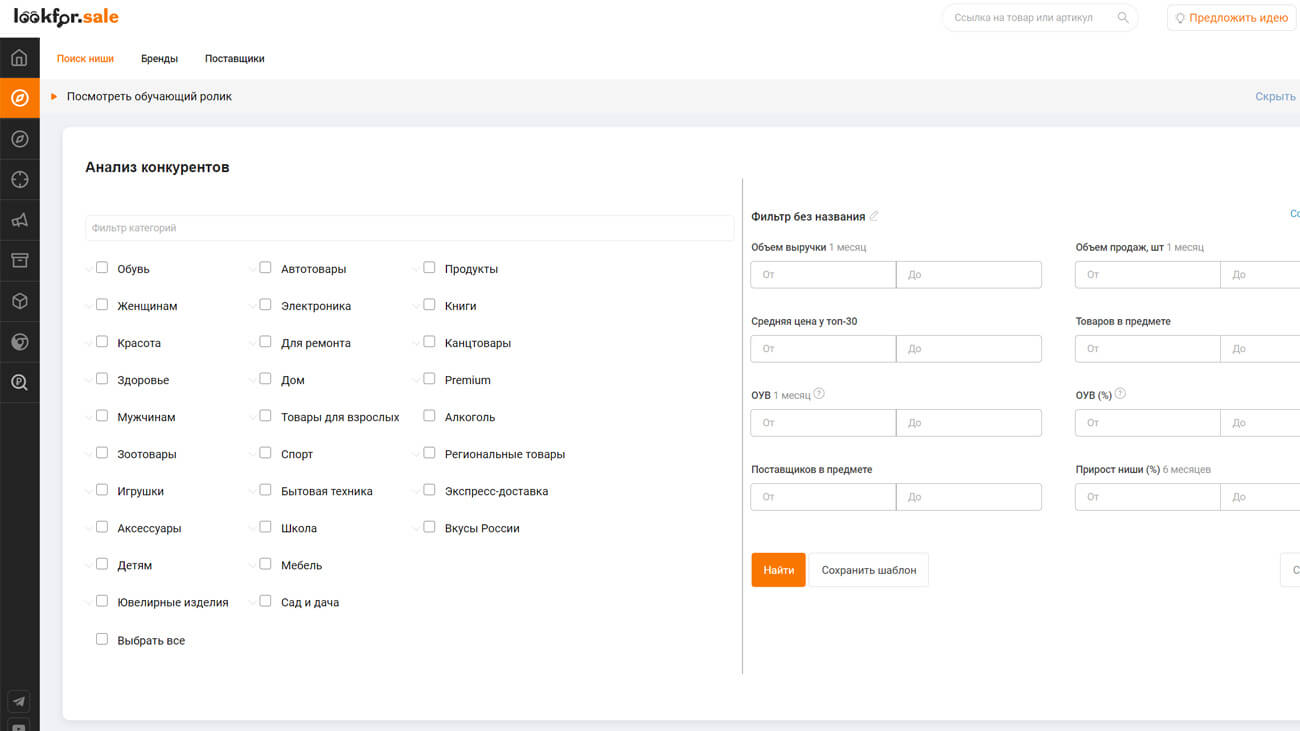Click the Chrome extension sidebar icon
1300x731 pixels.
(19, 342)
